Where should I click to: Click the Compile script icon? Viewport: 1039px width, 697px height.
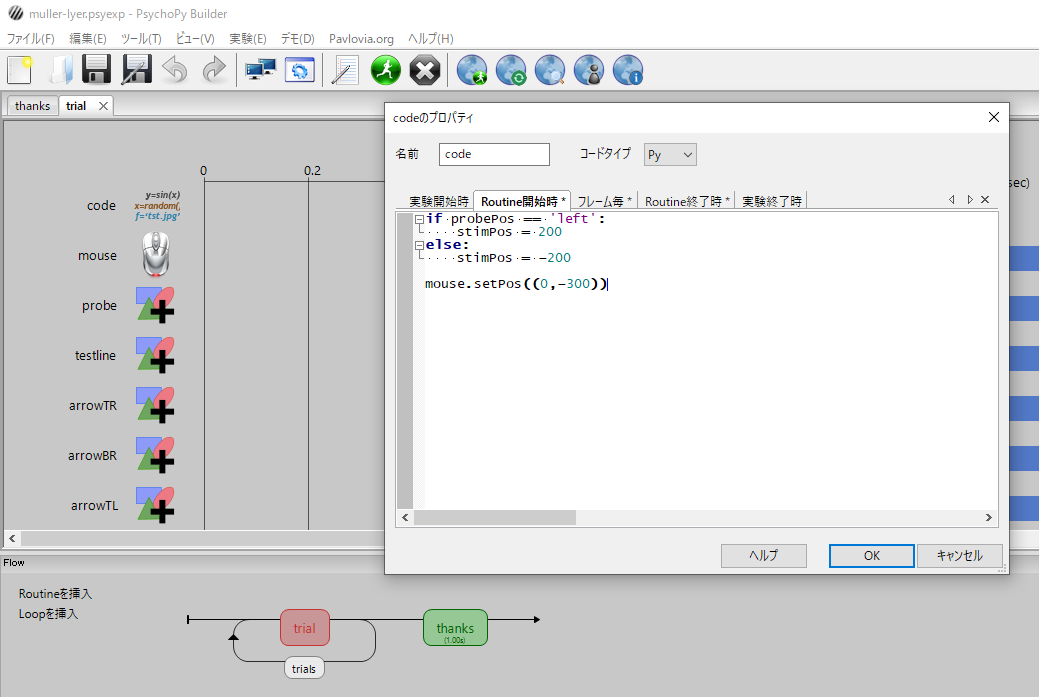pyautogui.click(x=345, y=70)
